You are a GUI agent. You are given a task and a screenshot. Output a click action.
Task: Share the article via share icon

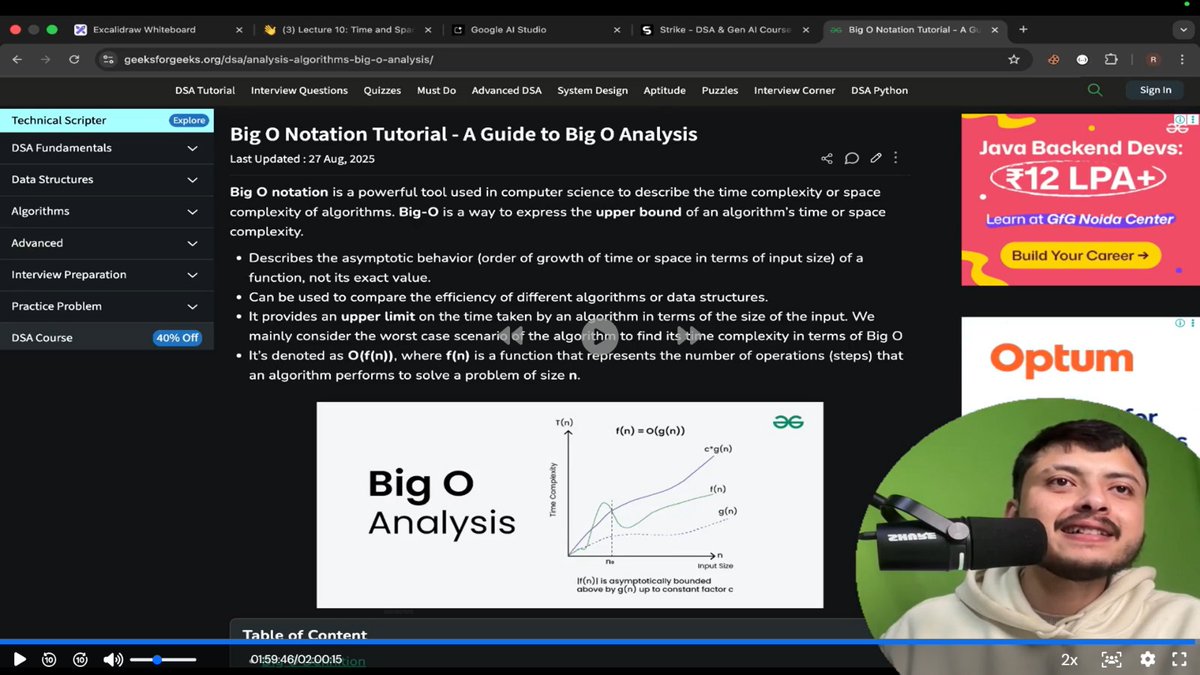[827, 158]
